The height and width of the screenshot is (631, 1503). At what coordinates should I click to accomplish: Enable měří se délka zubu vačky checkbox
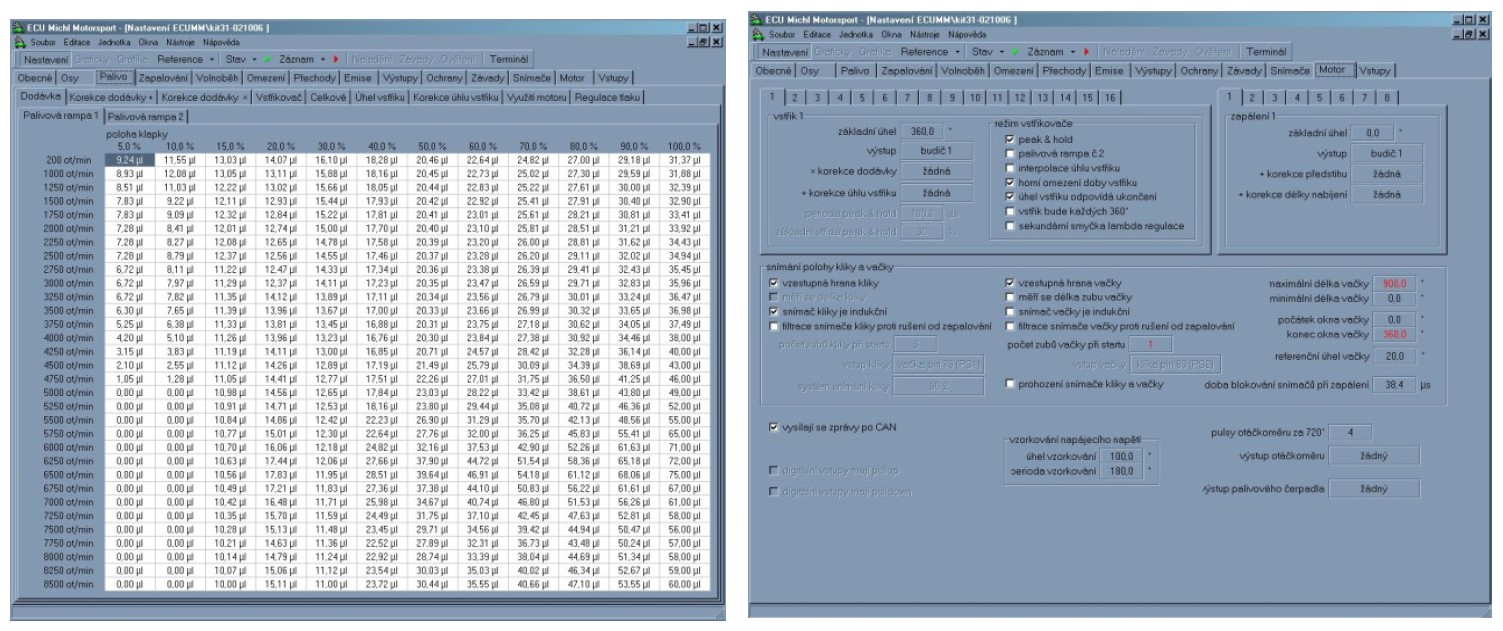1009,297
